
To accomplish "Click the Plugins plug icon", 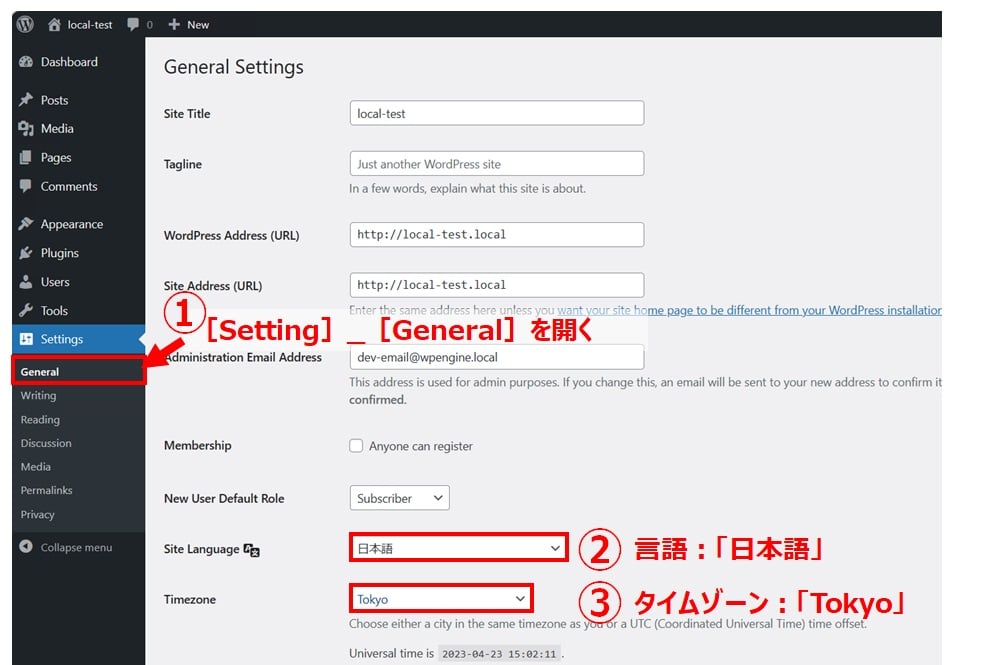I will pyautogui.click(x=26, y=252).
